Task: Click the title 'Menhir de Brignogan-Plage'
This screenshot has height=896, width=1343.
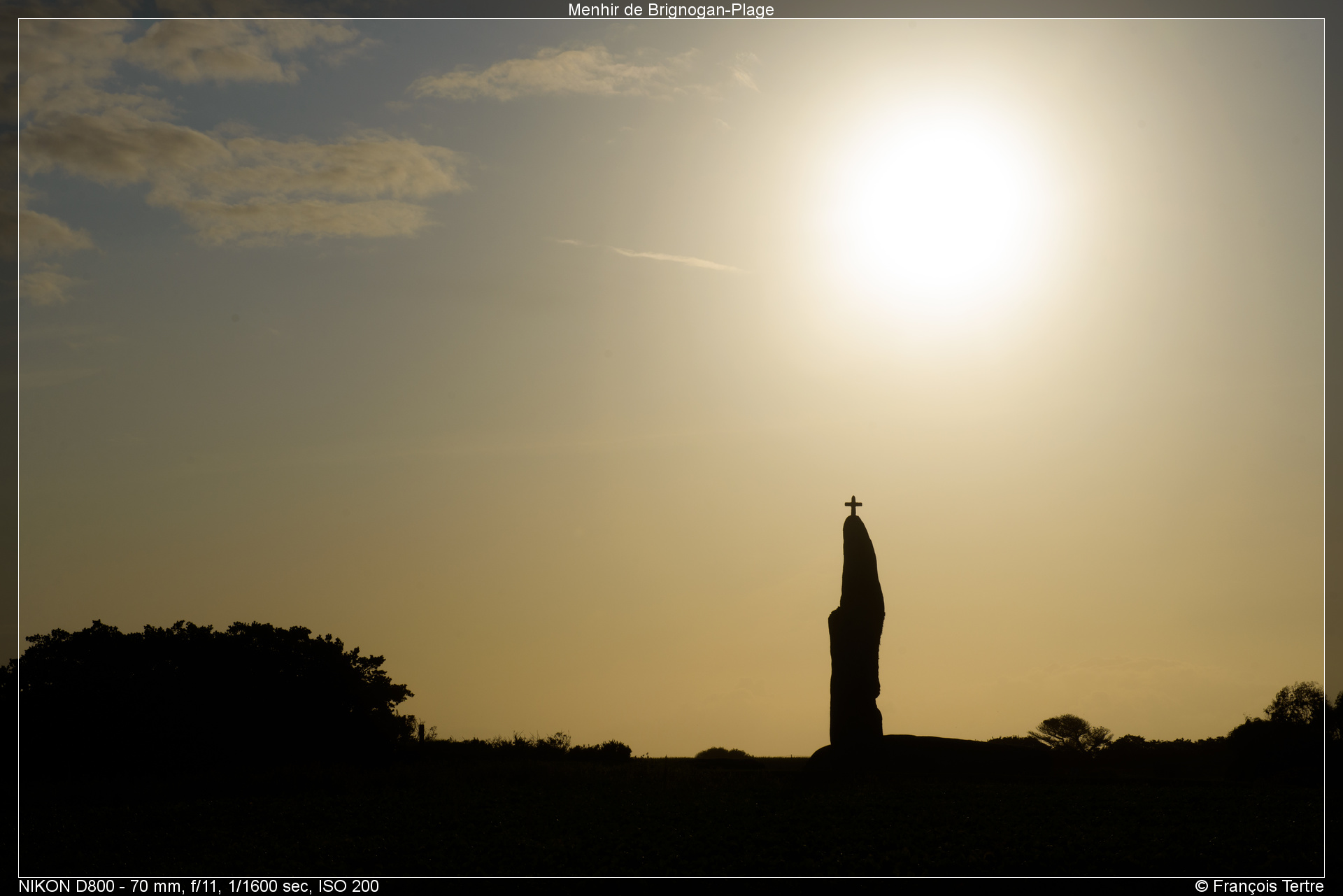Action: [x=671, y=10]
